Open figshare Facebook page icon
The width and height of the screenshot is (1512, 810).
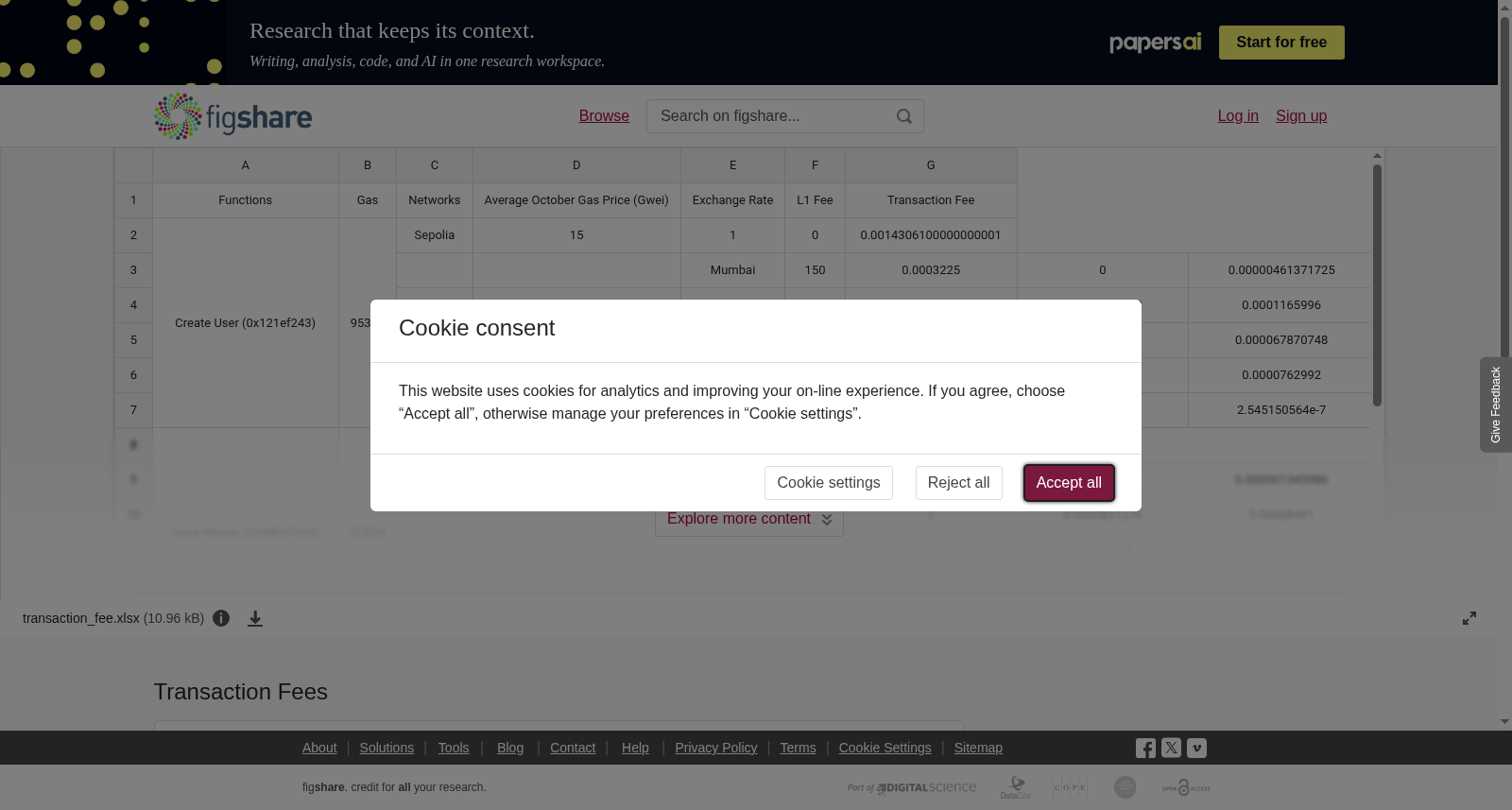click(1145, 749)
